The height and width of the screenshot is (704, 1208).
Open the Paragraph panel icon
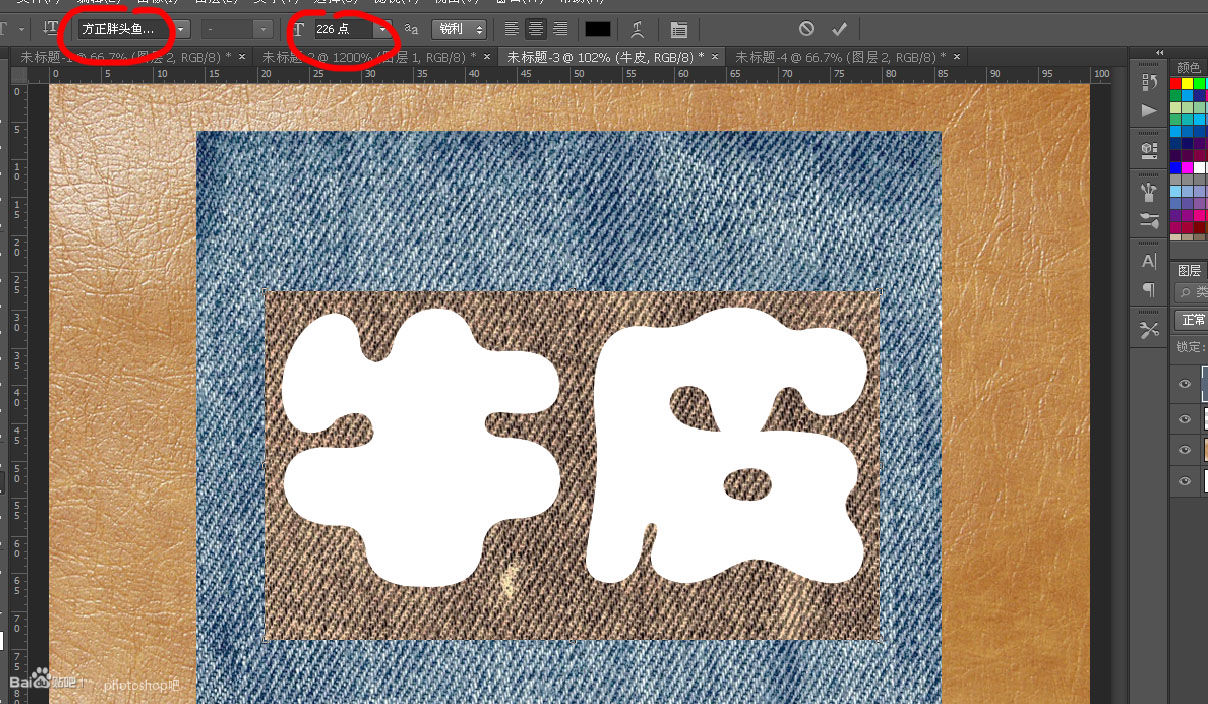[1149, 290]
